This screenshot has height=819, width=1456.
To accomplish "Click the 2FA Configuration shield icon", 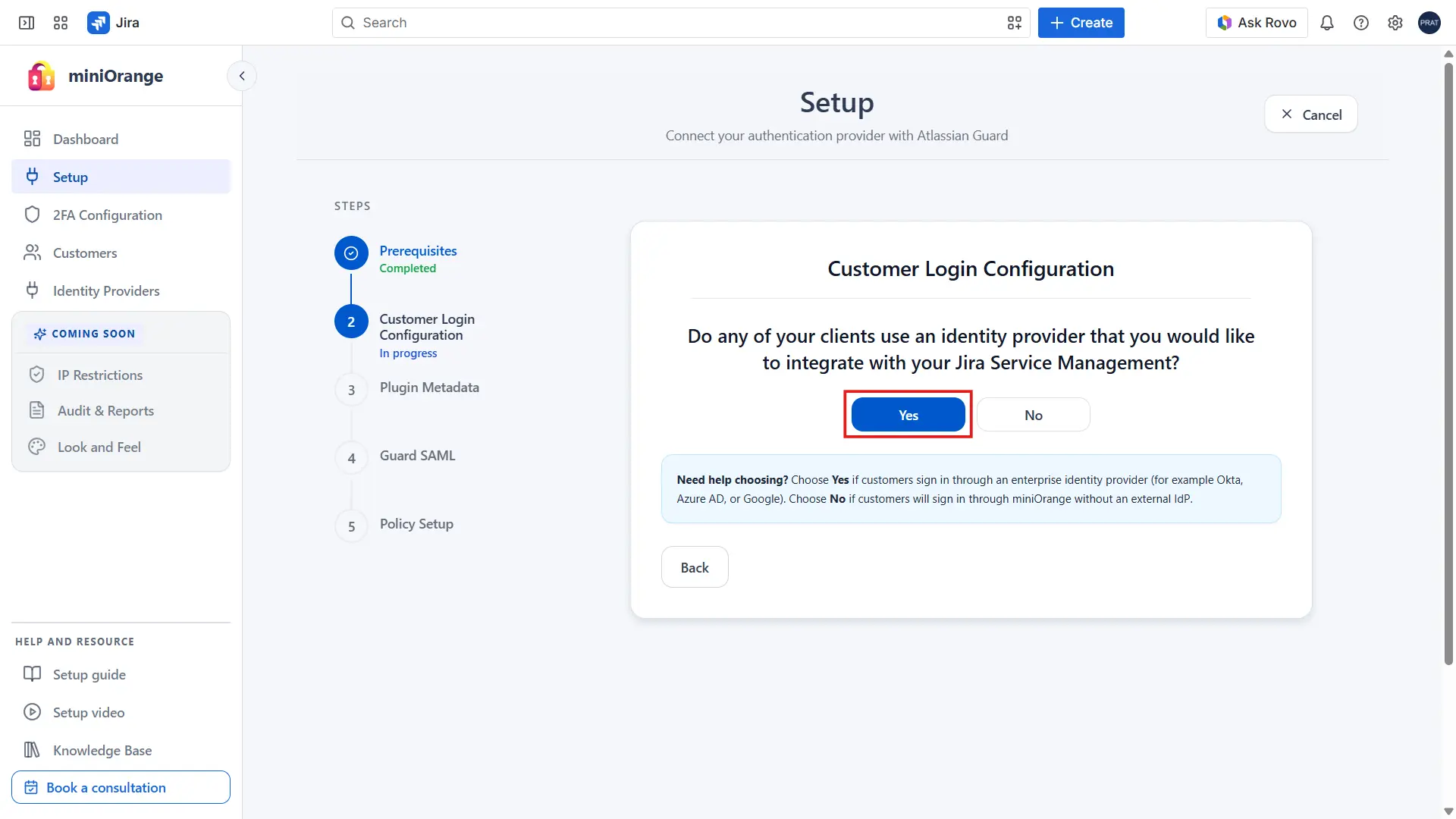I will pos(32,215).
